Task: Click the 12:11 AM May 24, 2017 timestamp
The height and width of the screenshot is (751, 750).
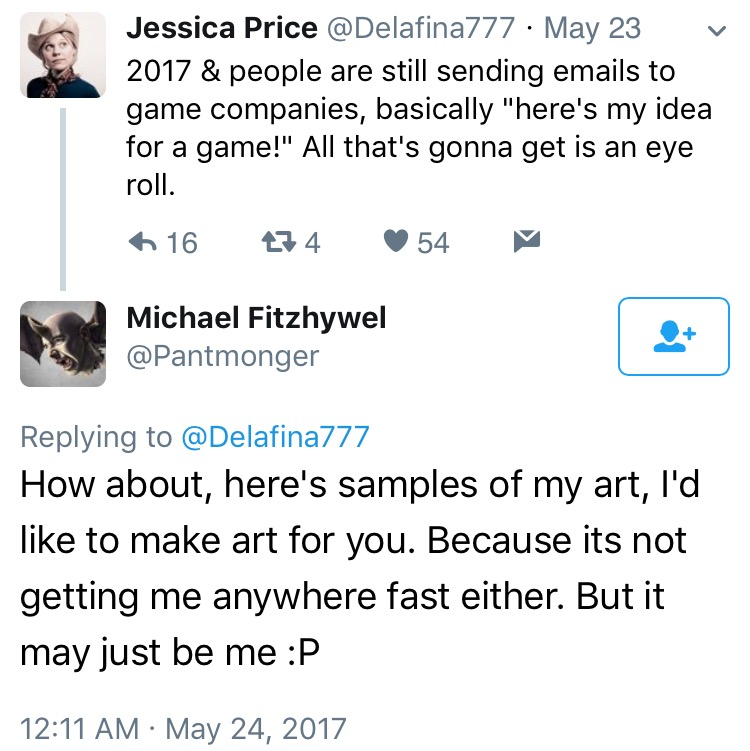Action: click(183, 727)
